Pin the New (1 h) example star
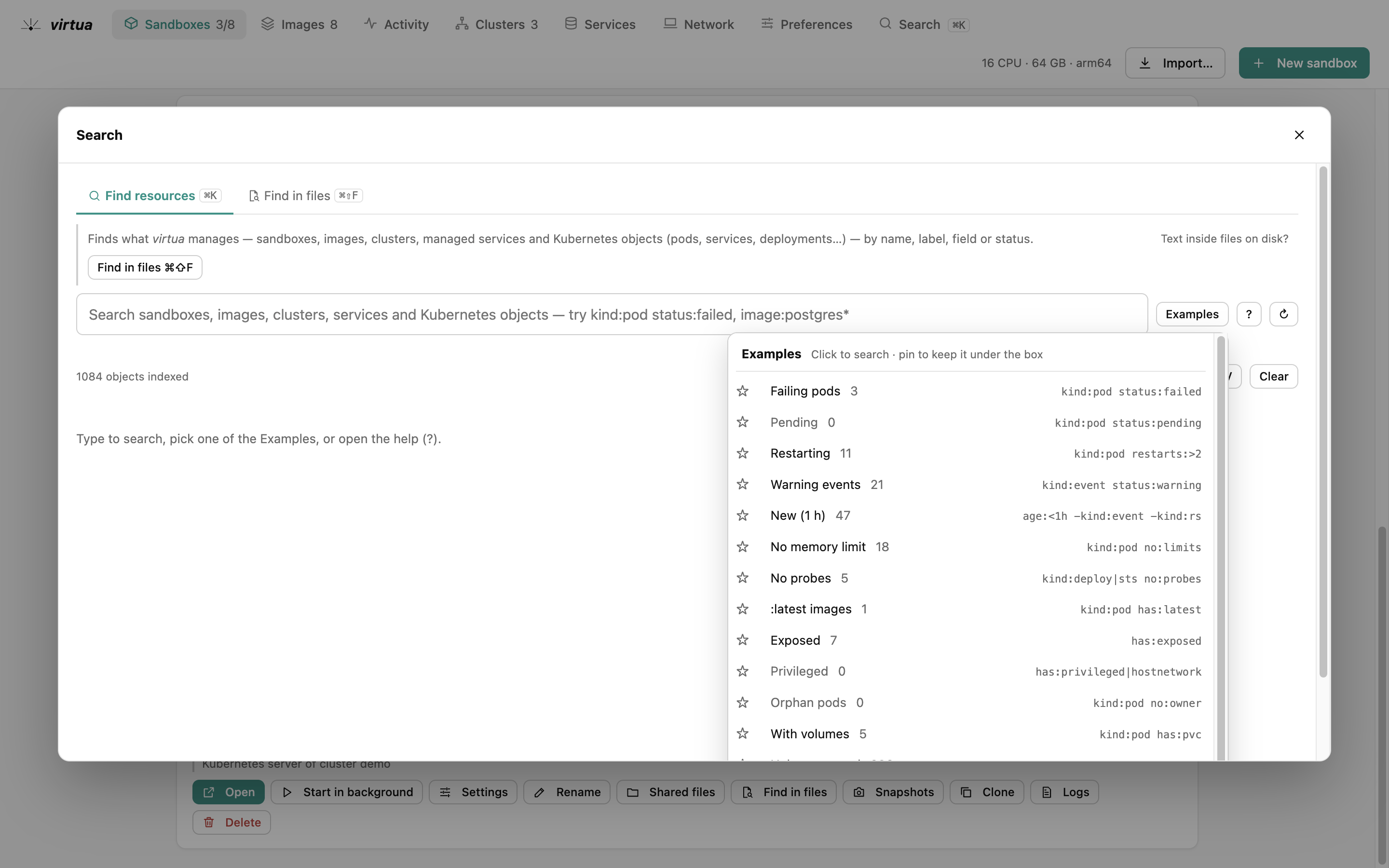The image size is (1389, 868). pos(743,515)
